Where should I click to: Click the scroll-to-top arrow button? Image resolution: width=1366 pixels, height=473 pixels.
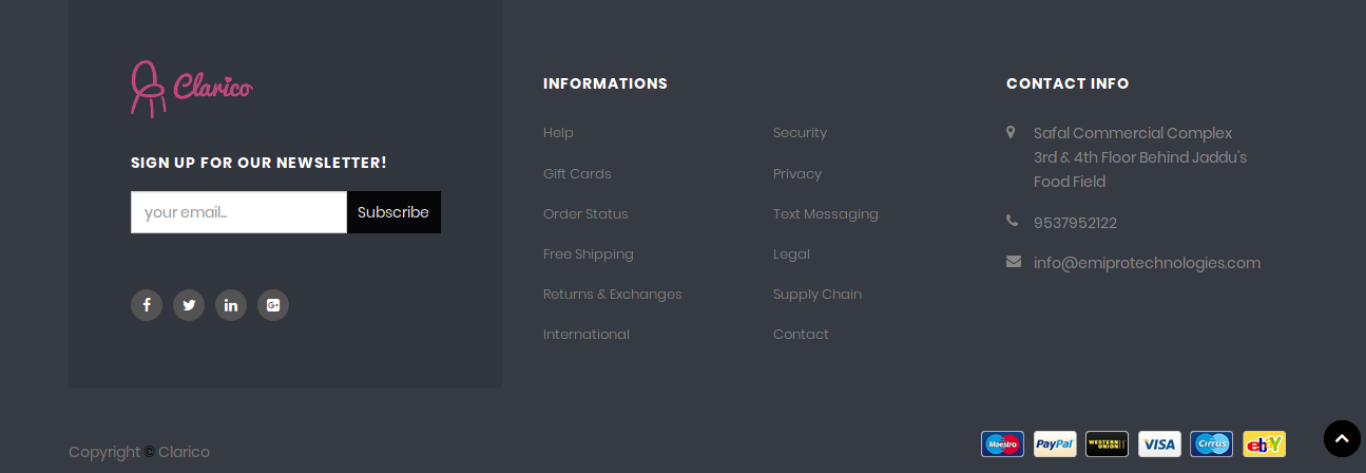click(1342, 439)
